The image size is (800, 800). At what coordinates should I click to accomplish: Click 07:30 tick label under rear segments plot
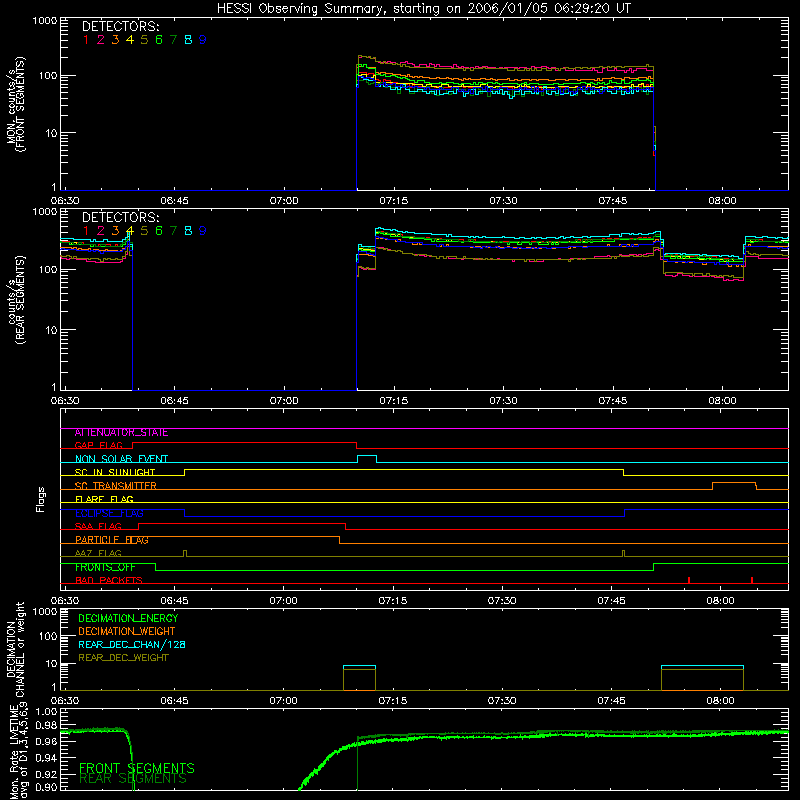504,401
